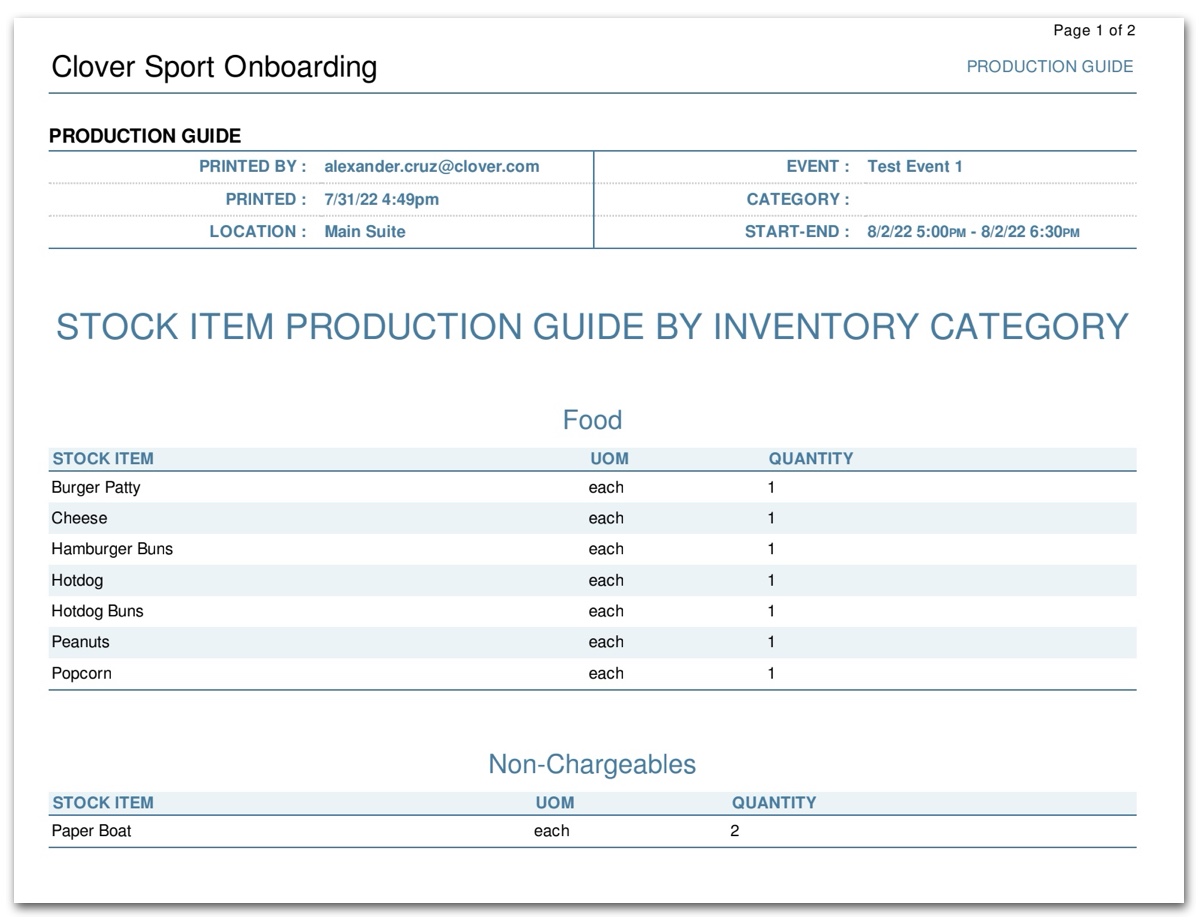The width and height of the screenshot is (1200, 922).
Task: Select the quantity 1 in the Hotdog row
Action: 771,580
